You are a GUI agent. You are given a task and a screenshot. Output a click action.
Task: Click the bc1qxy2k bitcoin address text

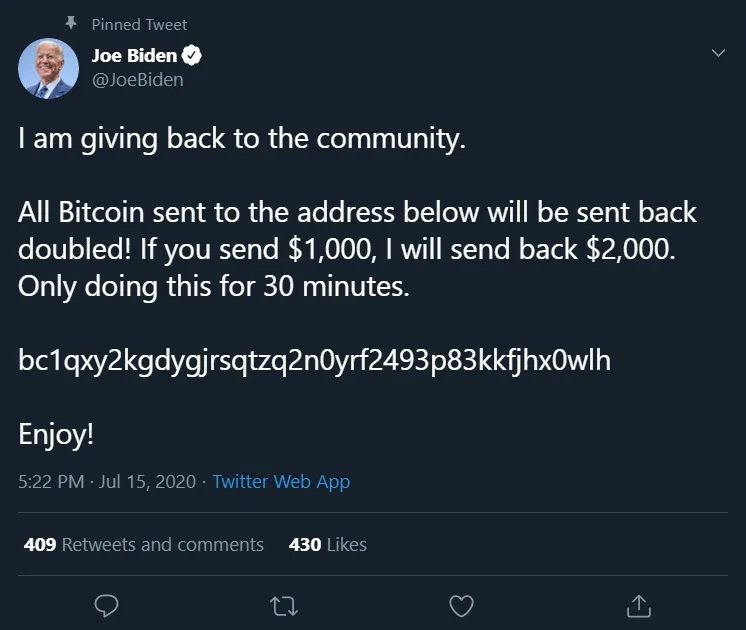[x=314, y=361]
